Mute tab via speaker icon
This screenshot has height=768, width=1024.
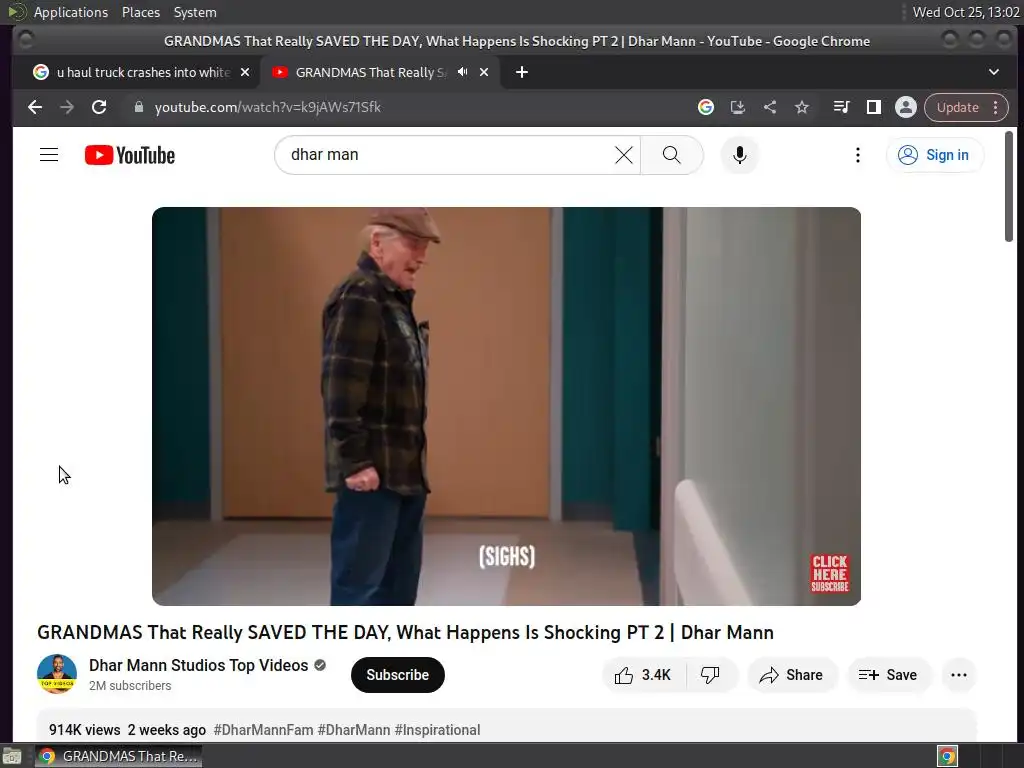[462, 72]
